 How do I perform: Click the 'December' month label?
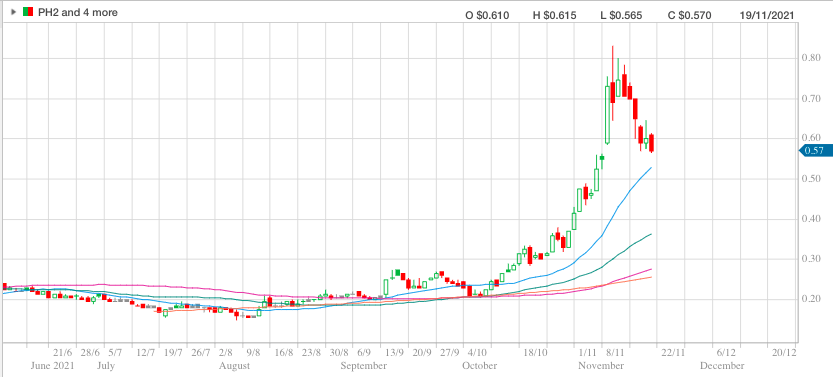[x=722, y=366]
